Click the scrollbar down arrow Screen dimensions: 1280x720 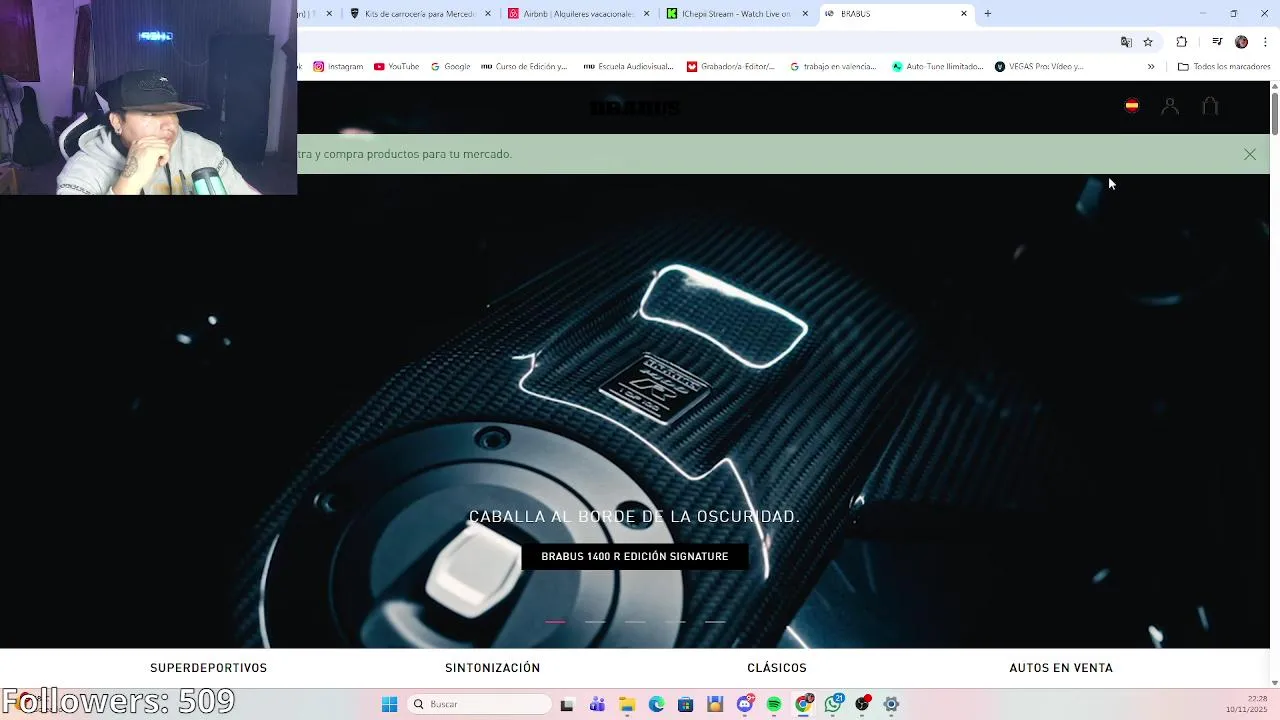[x=1275, y=683]
